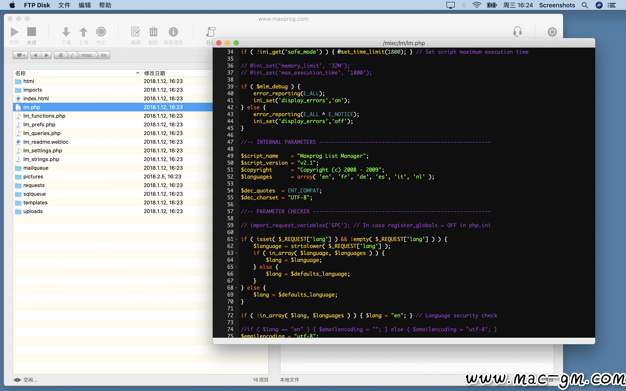
Task: Open the 编辑 menu
Action: [84, 5]
